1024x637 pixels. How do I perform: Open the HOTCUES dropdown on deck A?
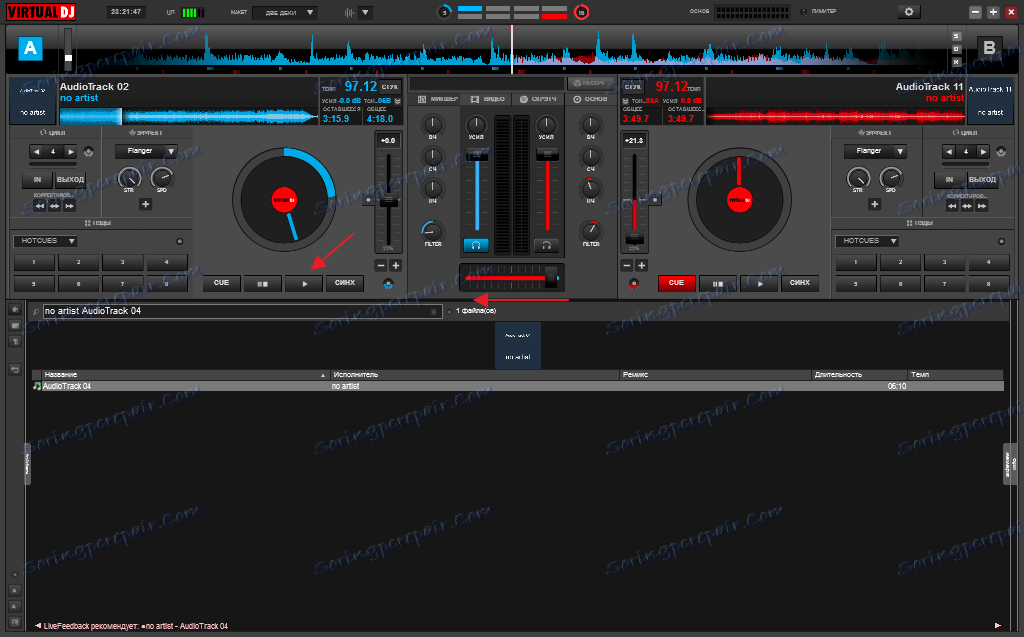coord(45,241)
